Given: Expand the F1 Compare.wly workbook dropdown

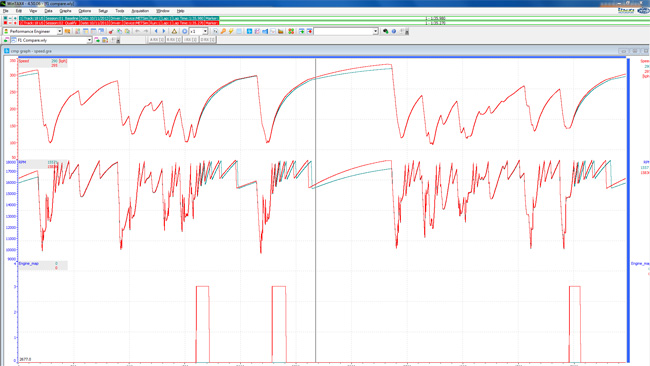Looking at the screenshot, I should pyautogui.click(x=90, y=40).
